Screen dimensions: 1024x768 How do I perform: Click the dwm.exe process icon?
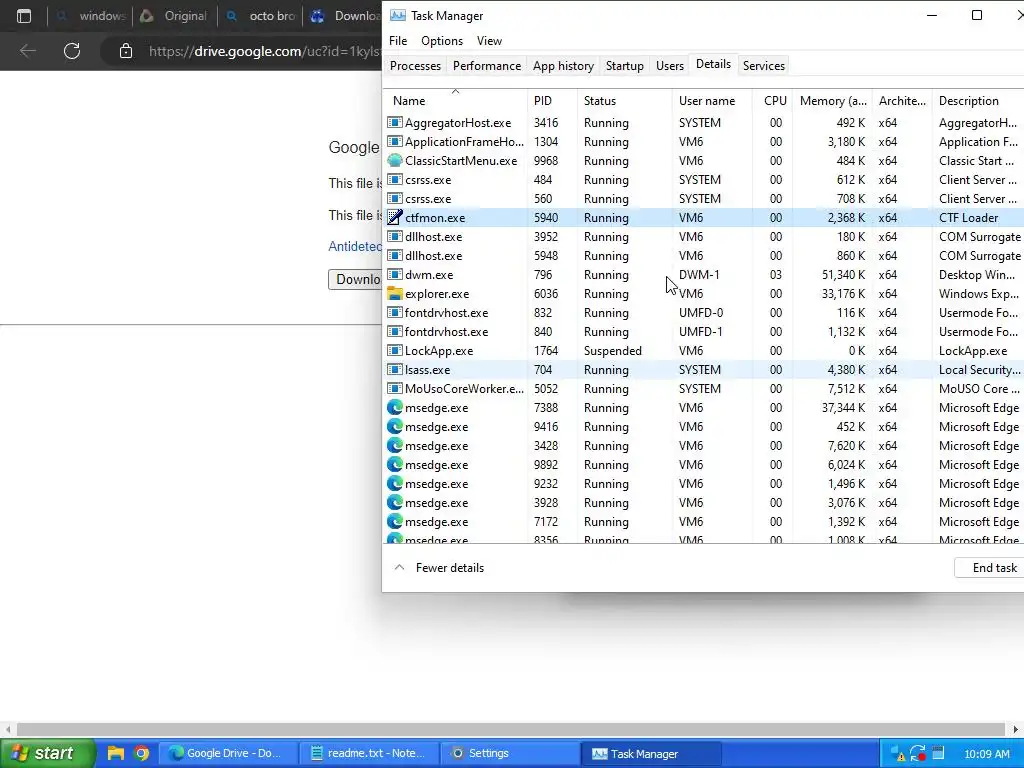394,275
